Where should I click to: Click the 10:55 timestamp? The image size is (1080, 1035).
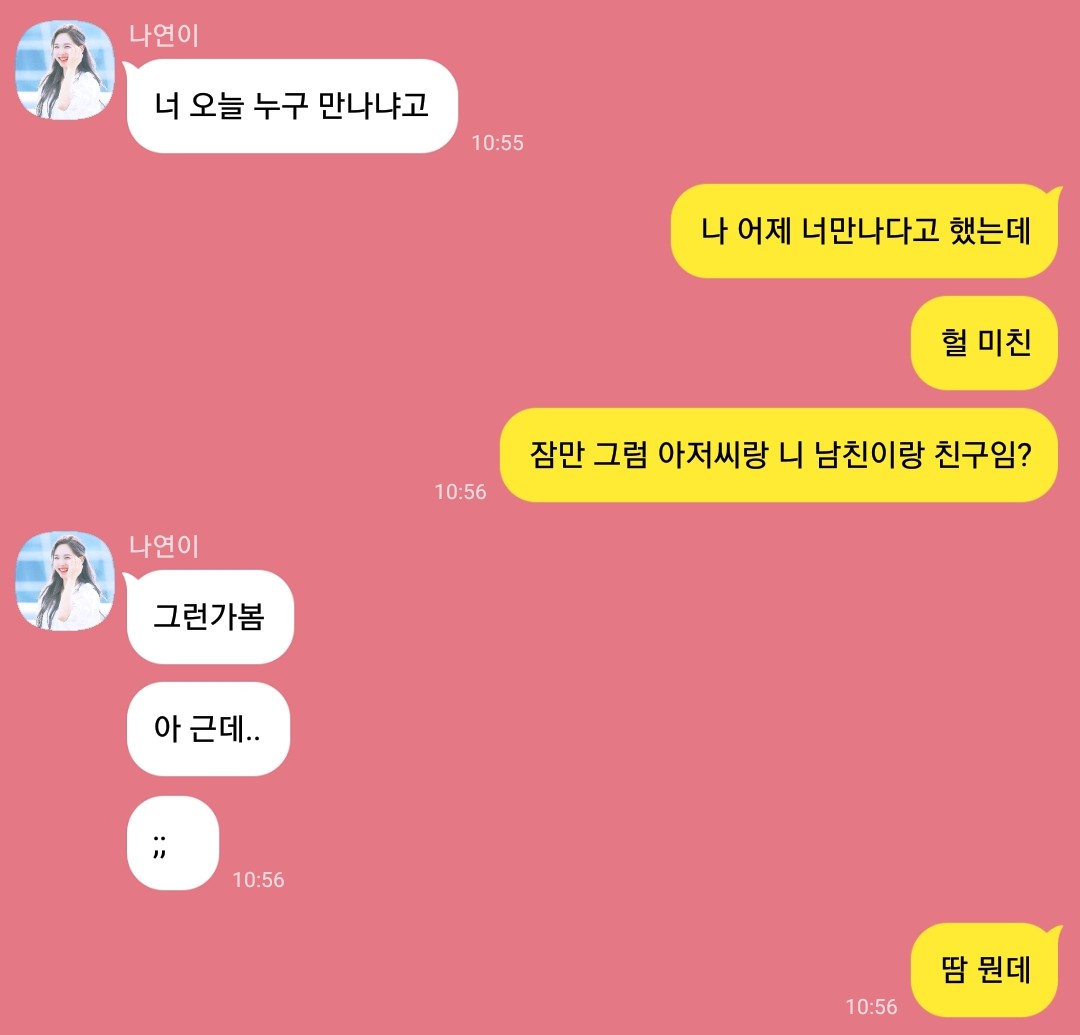(x=497, y=143)
